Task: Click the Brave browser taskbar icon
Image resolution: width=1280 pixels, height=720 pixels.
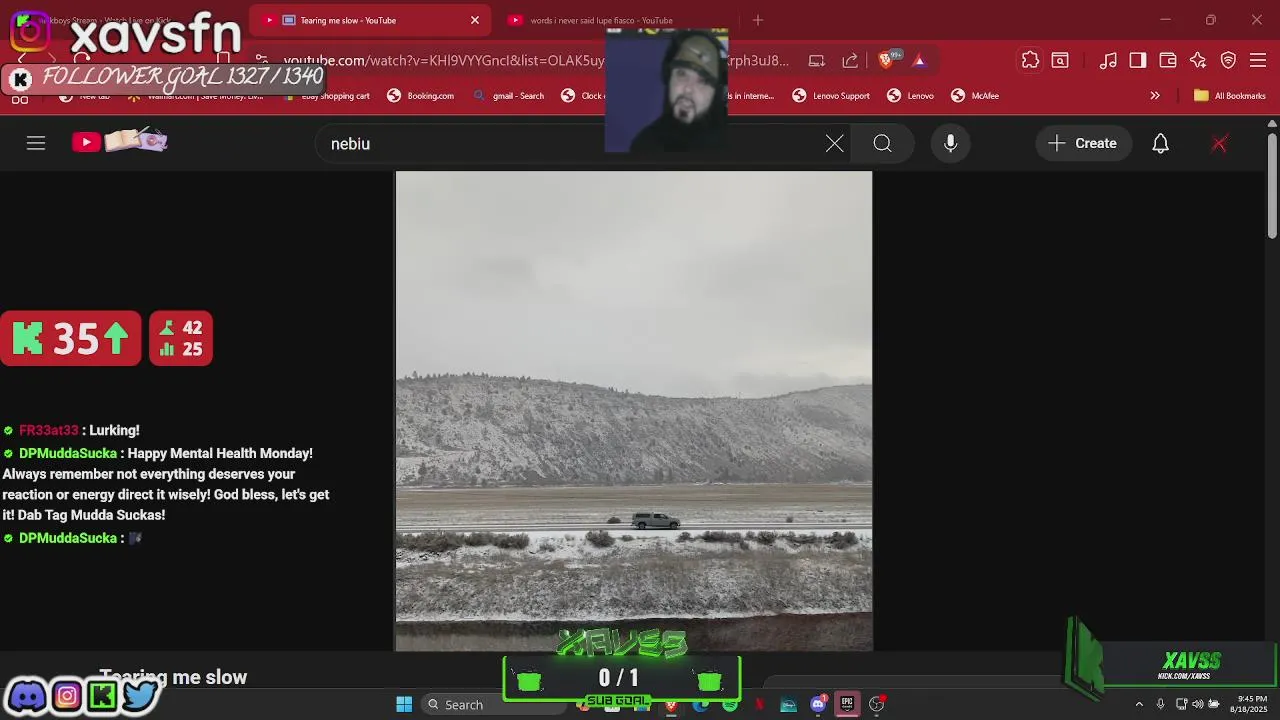Action: [671, 705]
